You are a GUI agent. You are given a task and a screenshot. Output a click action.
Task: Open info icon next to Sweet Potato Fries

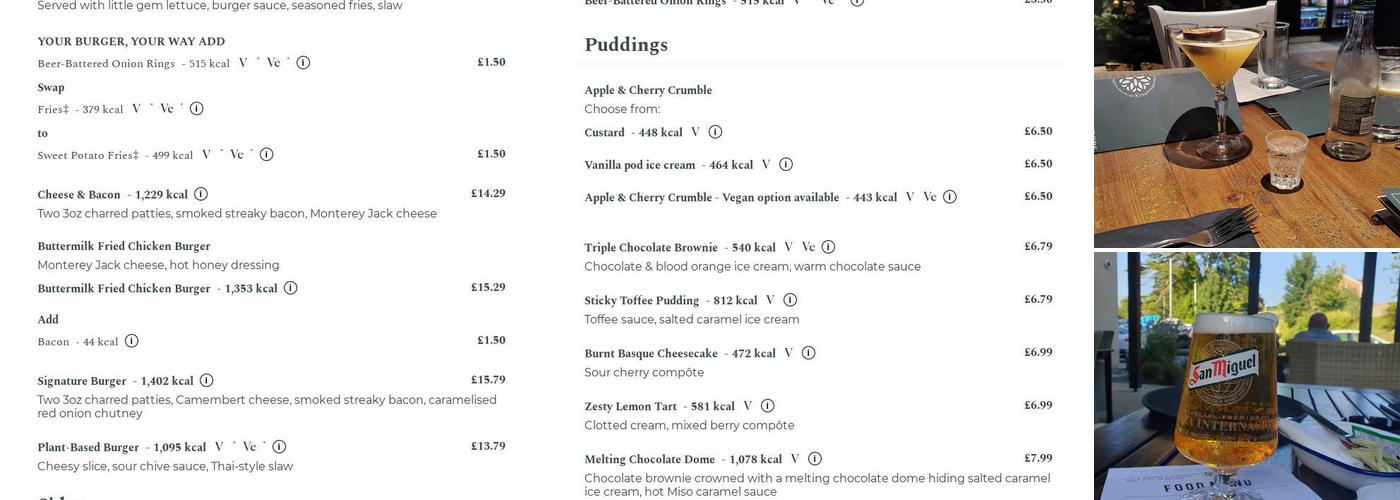266,155
